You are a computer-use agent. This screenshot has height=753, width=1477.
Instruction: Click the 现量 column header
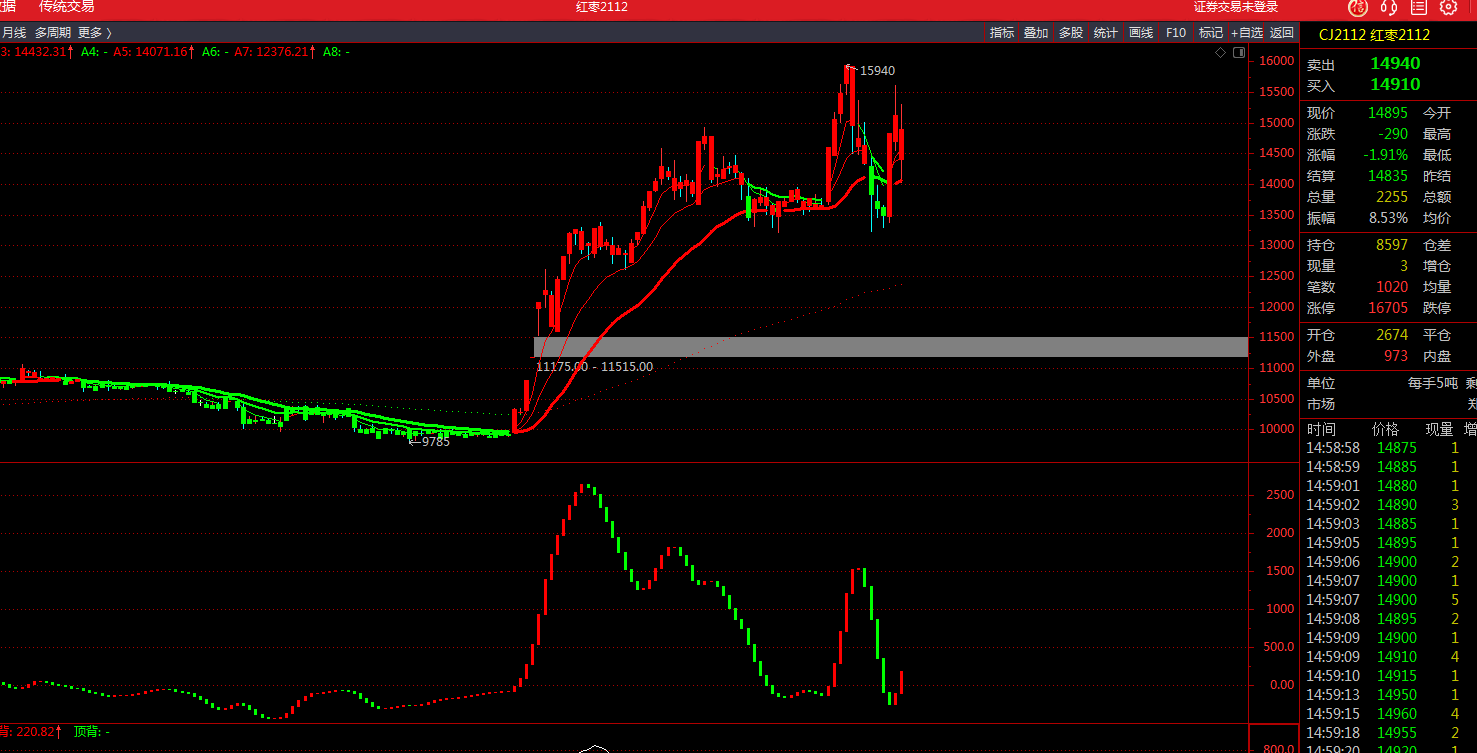click(1439, 429)
